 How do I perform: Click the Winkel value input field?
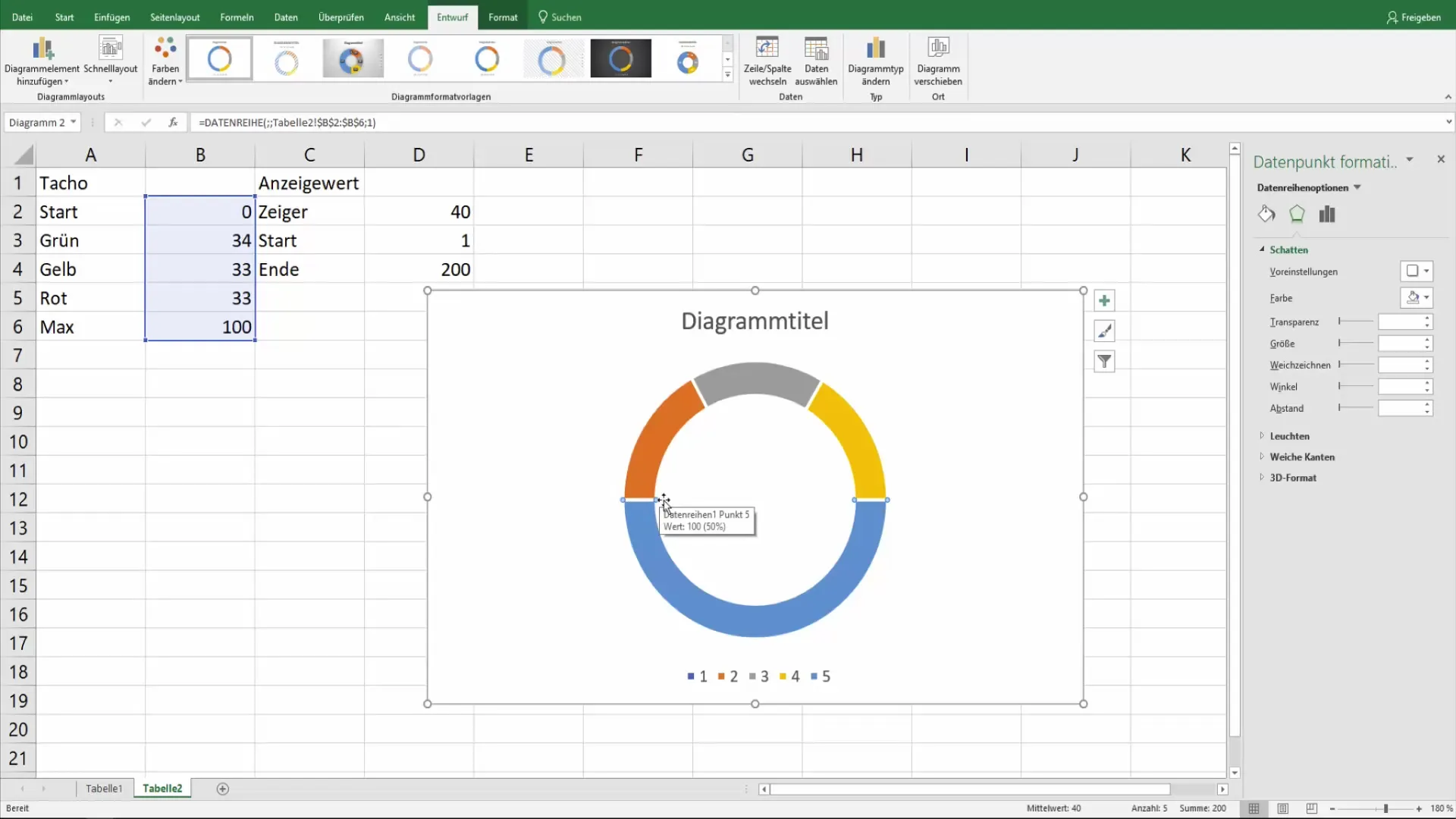pyautogui.click(x=1400, y=387)
